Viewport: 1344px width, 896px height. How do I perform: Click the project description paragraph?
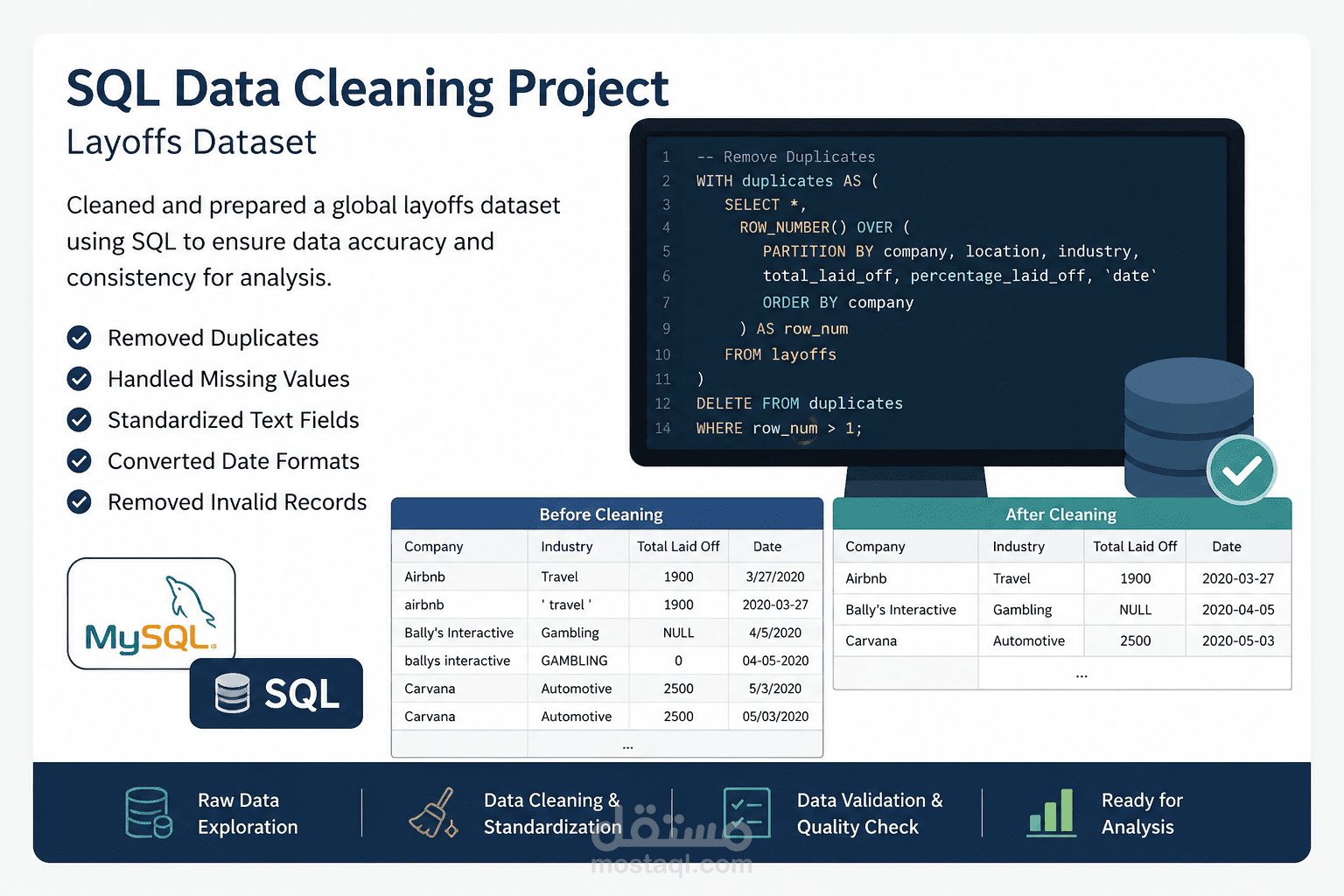tap(313, 241)
